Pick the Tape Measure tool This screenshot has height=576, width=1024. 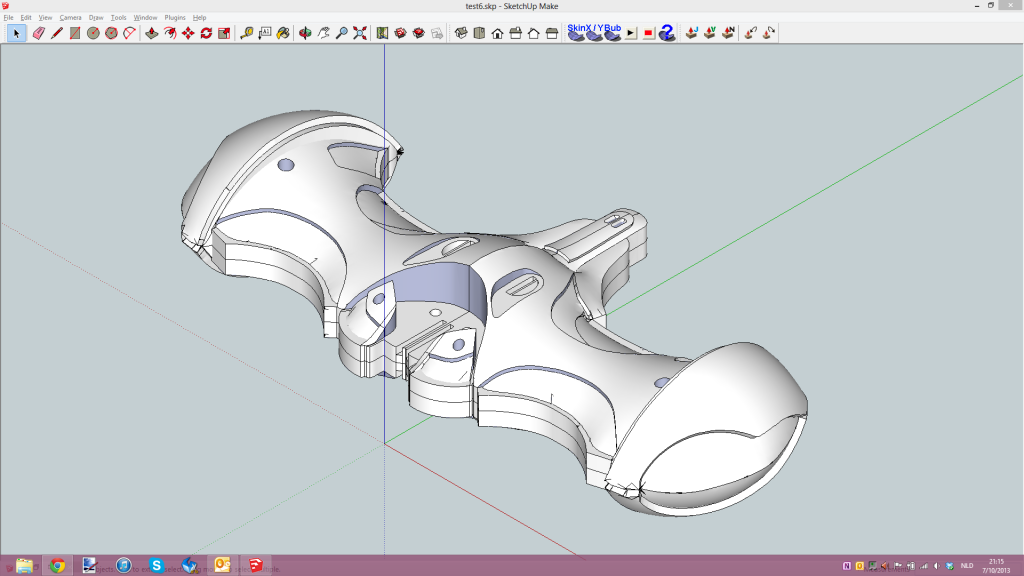pyautogui.click(x=247, y=33)
